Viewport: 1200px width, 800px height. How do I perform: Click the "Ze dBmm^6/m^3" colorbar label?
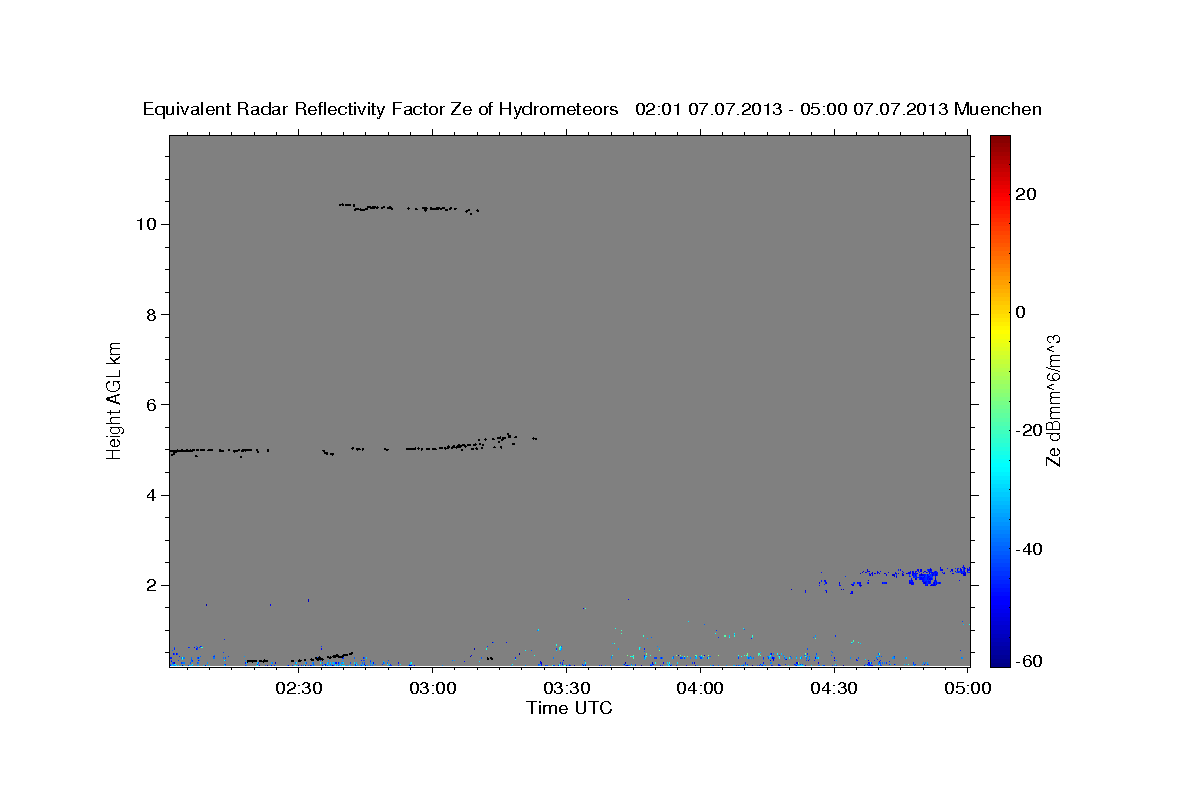tap(1052, 400)
